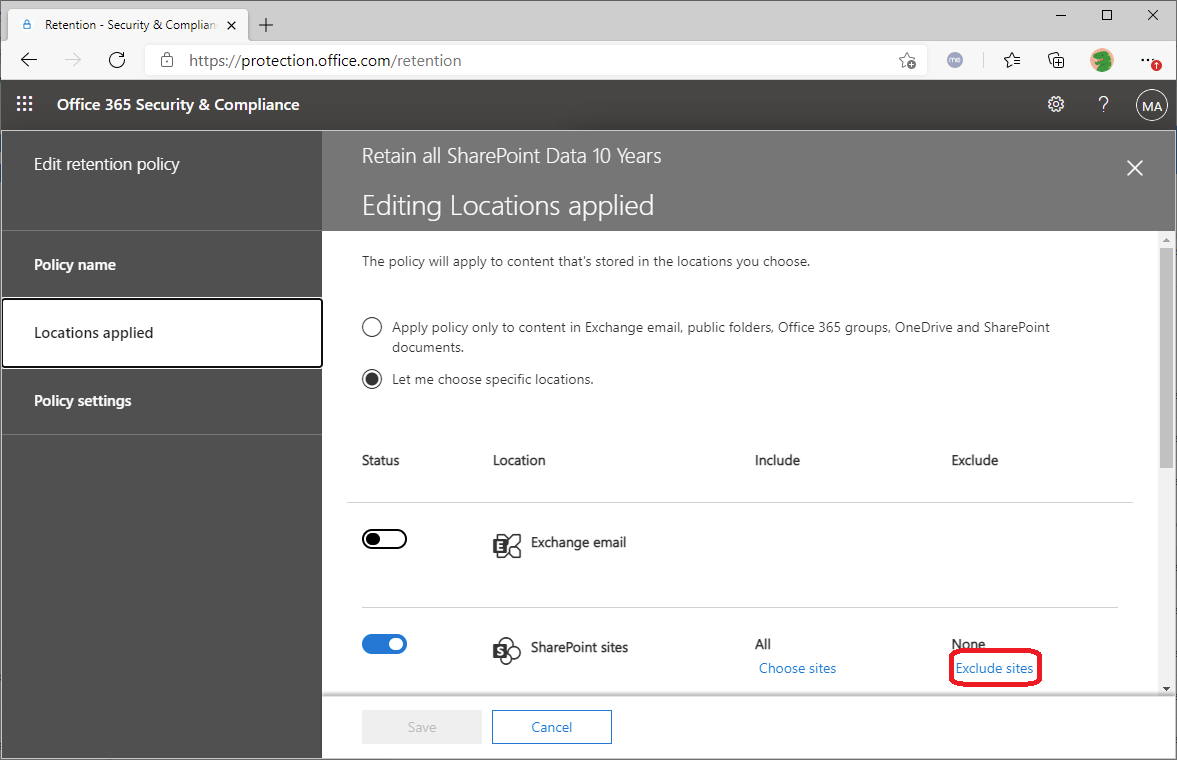The height and width of the screenshot is (760, 1177).
Task: Click the Retain all SharePoint Data 10 Years title
Action: click(x=511, y=155)
